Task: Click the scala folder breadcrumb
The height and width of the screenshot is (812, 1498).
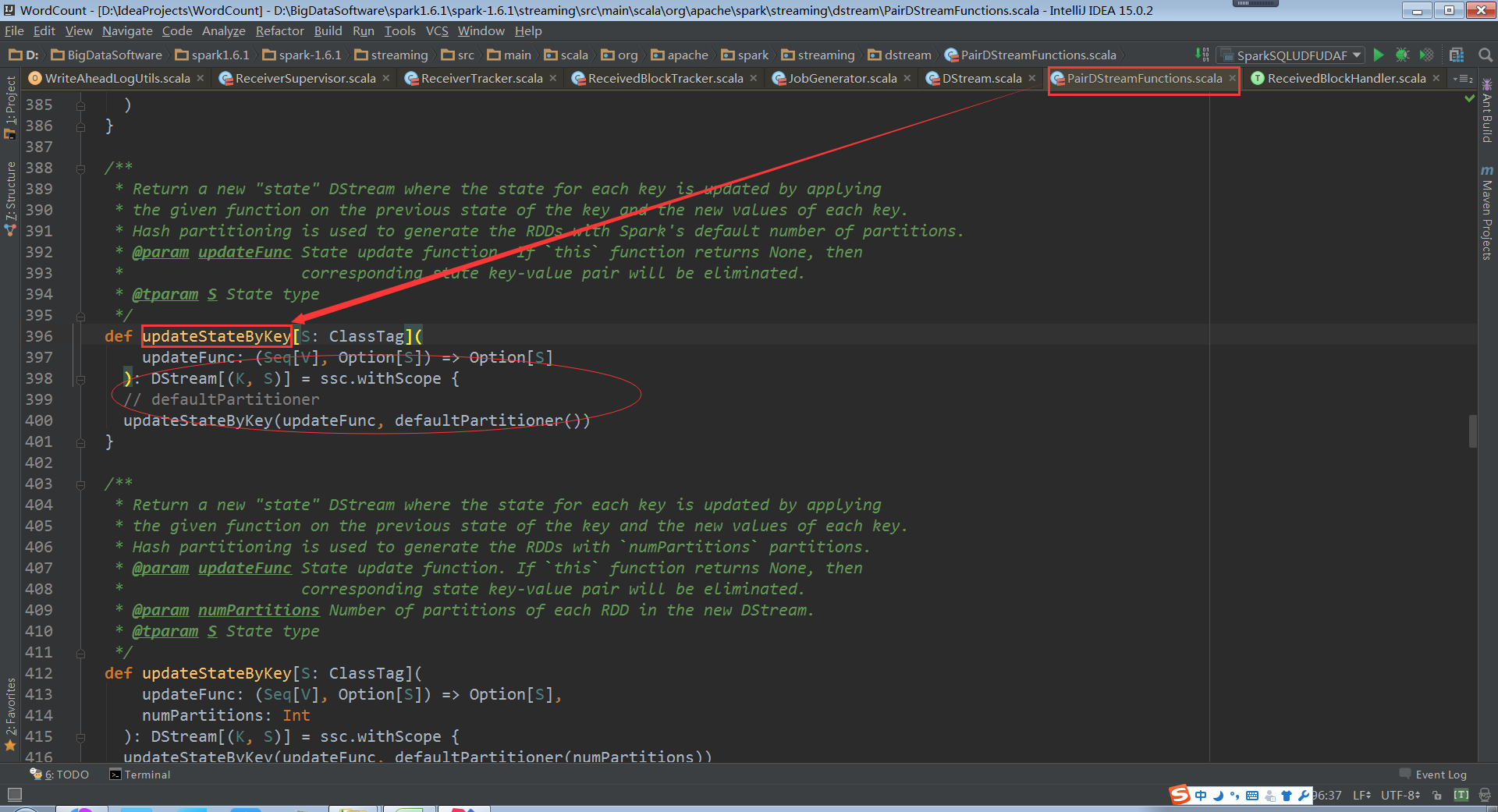Action: (566, 55)
